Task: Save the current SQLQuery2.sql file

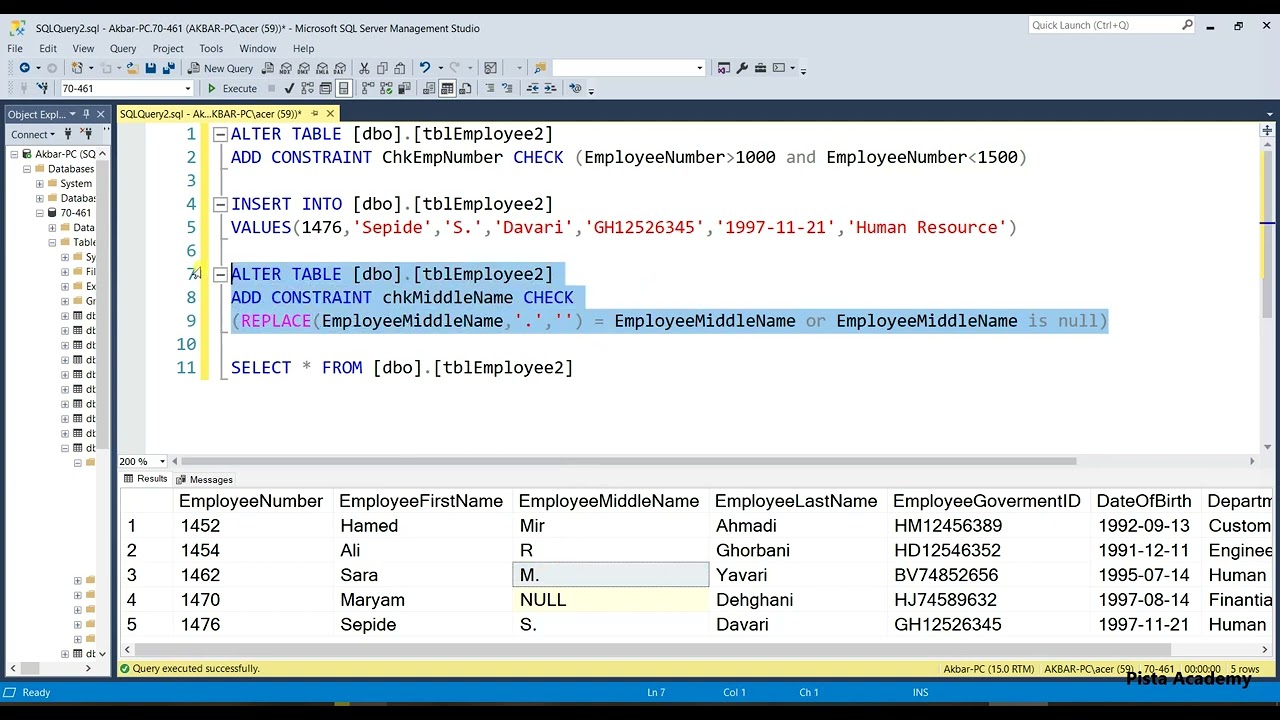Action: [150, 68]
